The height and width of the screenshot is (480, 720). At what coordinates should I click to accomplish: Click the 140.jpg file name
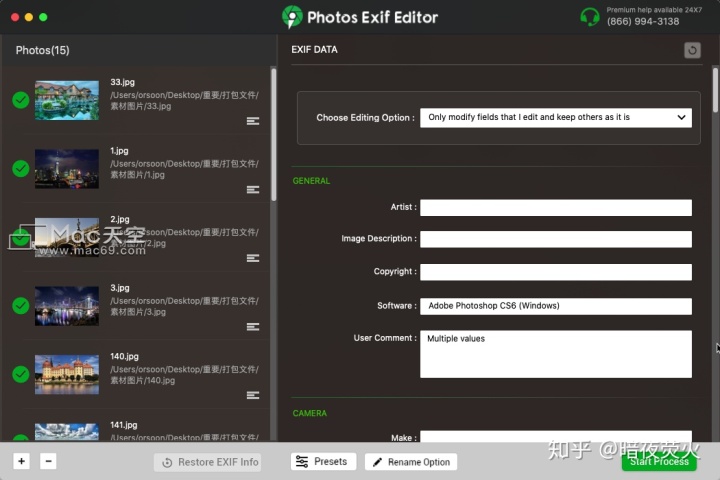(124, 356)
